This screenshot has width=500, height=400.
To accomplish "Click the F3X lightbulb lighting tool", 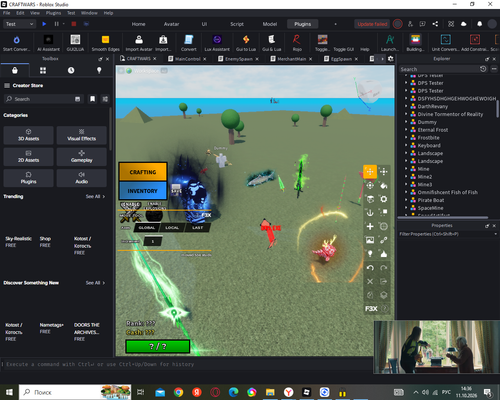I will [x=370, y=254].
